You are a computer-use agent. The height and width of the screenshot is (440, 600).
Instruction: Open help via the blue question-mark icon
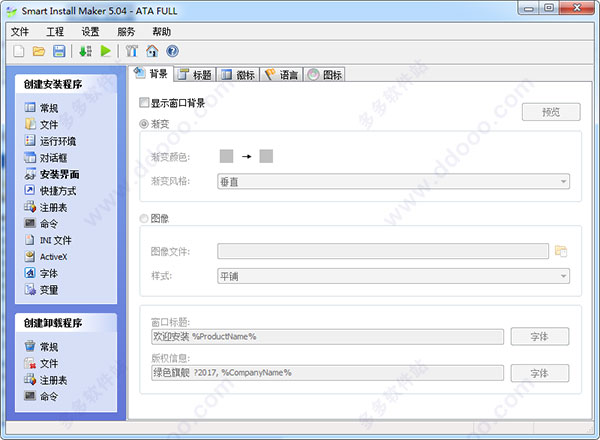point(172,51)
